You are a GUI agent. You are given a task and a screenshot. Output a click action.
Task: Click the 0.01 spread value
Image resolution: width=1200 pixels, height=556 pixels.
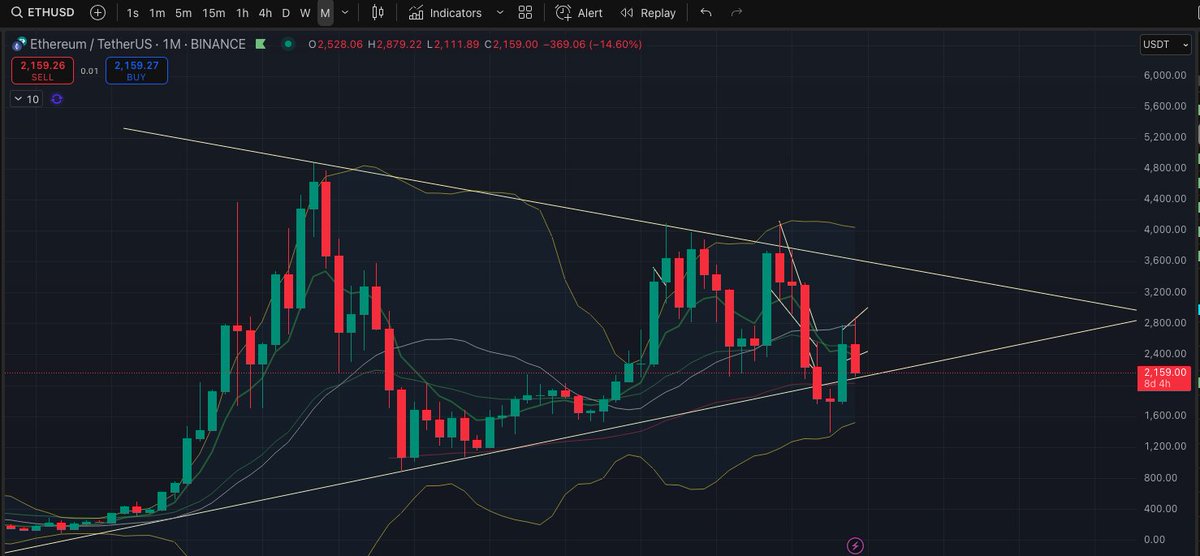click(x=90, y=70)
